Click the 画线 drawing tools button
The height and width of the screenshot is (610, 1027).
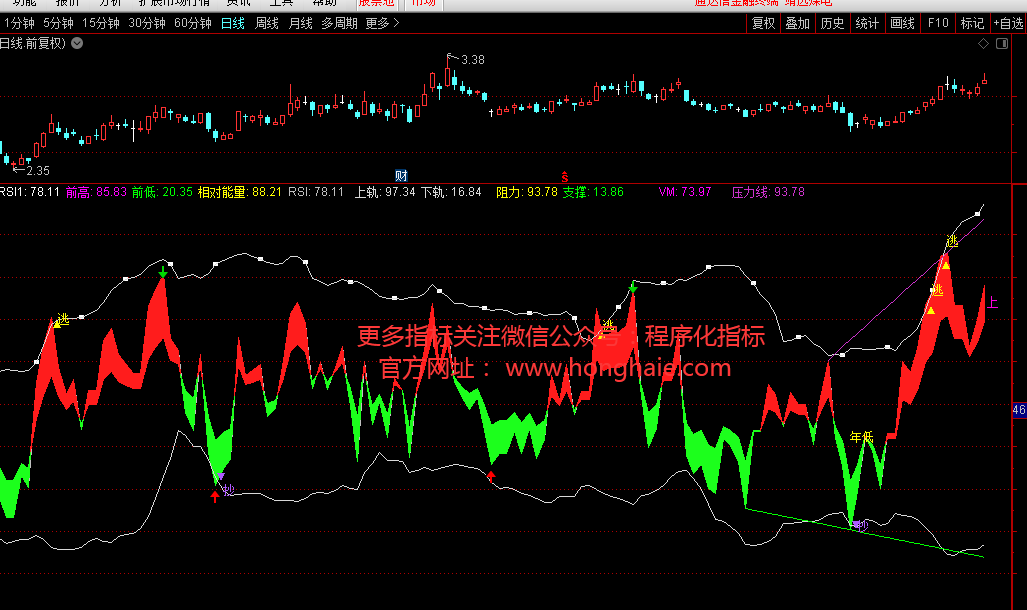(x=902, y=23)
